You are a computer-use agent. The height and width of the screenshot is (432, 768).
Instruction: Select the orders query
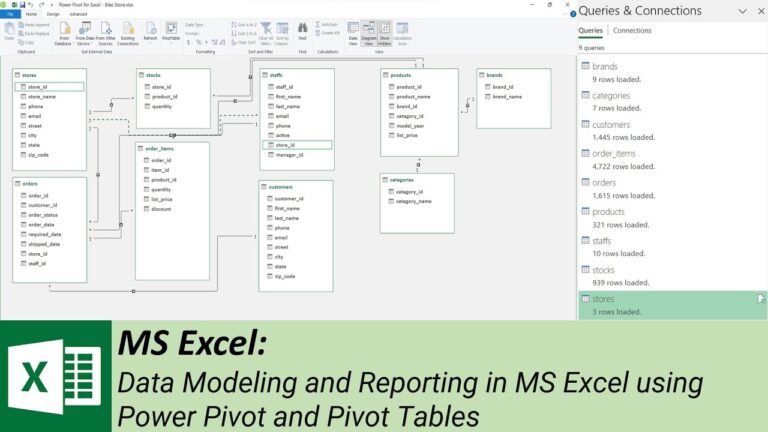pyautogui.click(x=672, y=189)
